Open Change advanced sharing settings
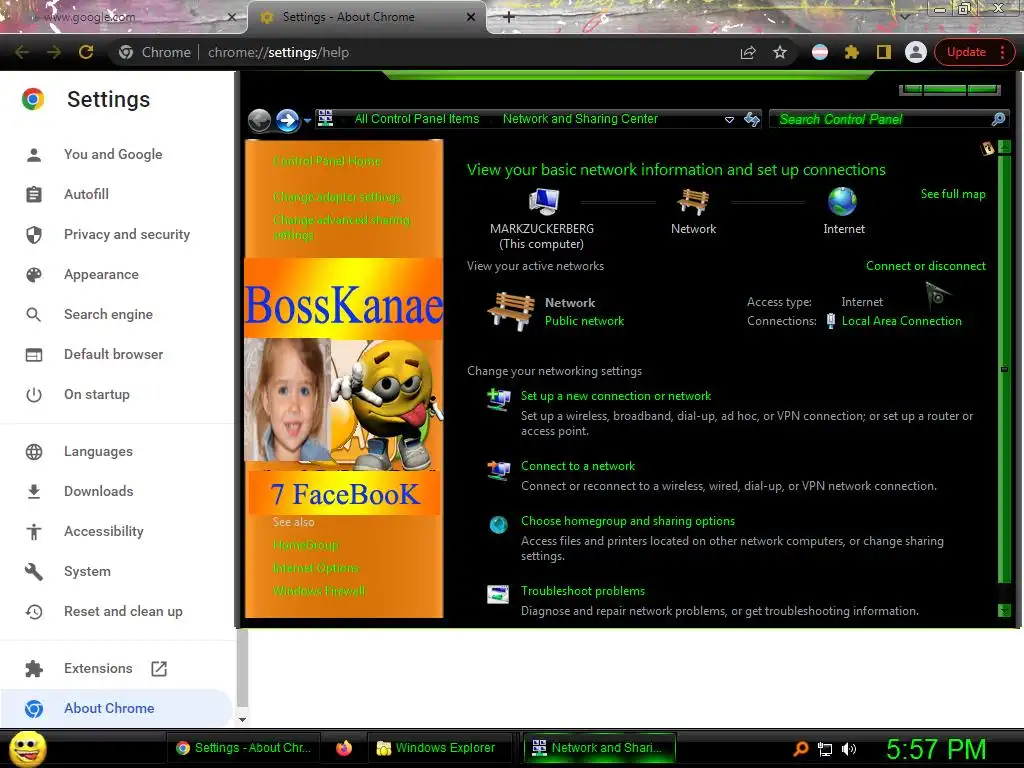This screenshot has width=1024, height=768. (341, 227)
